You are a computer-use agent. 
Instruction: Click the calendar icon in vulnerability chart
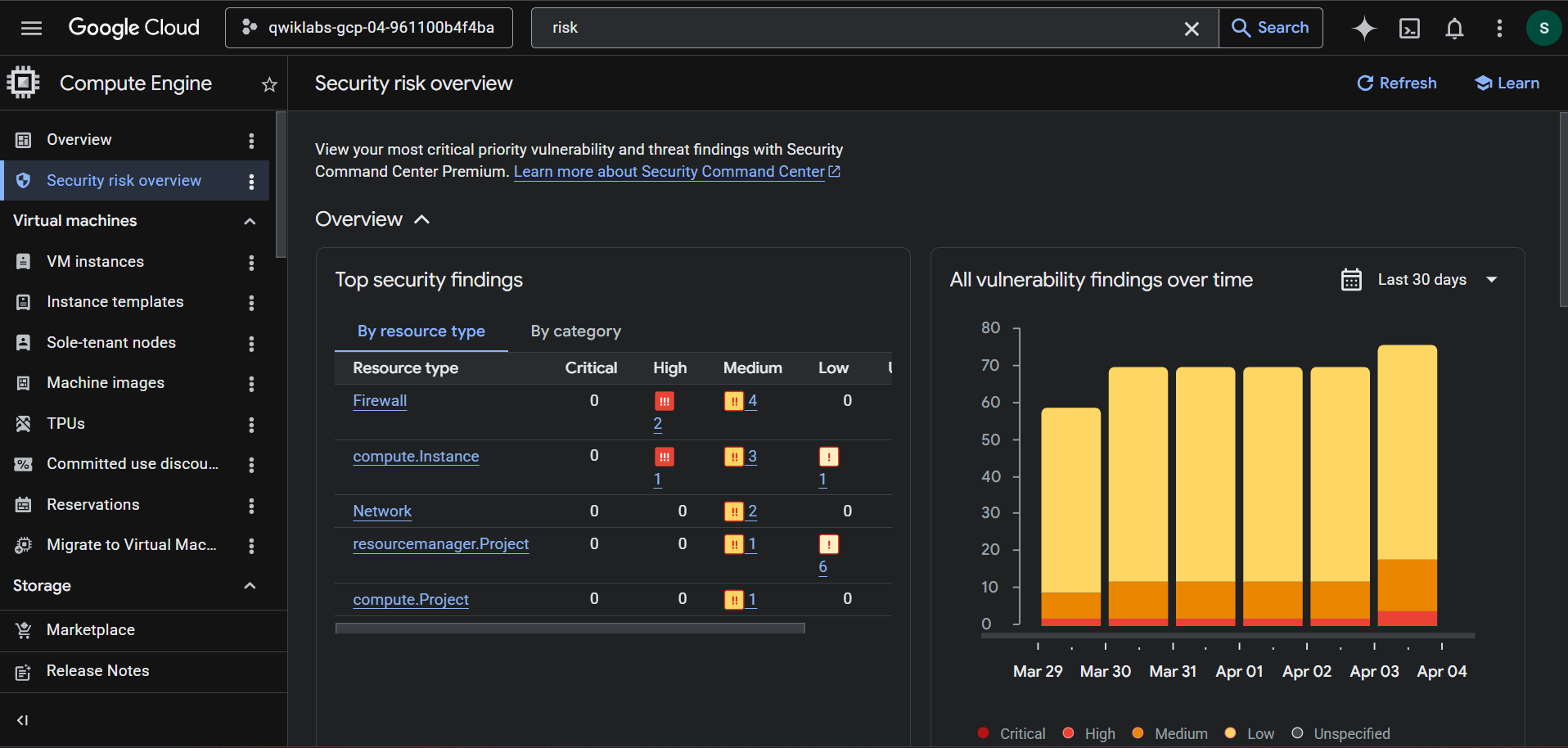click(x=1351, y=280)
